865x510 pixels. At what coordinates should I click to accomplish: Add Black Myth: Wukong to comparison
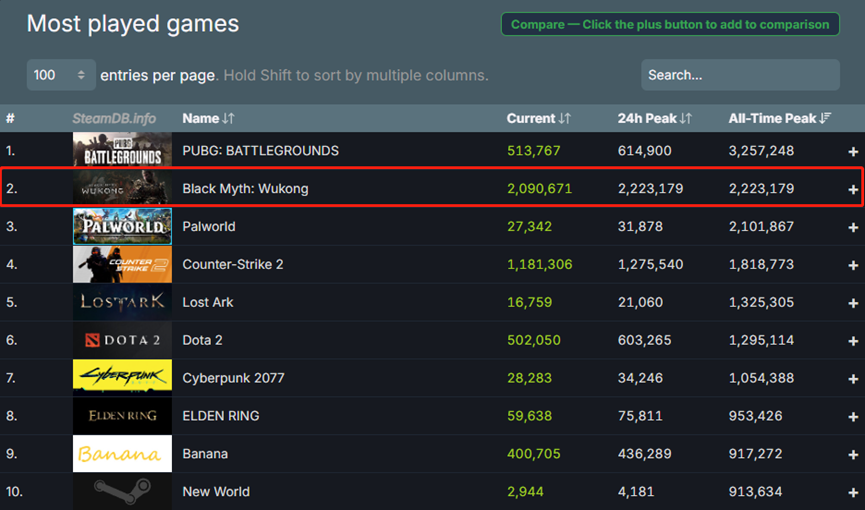coord(853,189)
